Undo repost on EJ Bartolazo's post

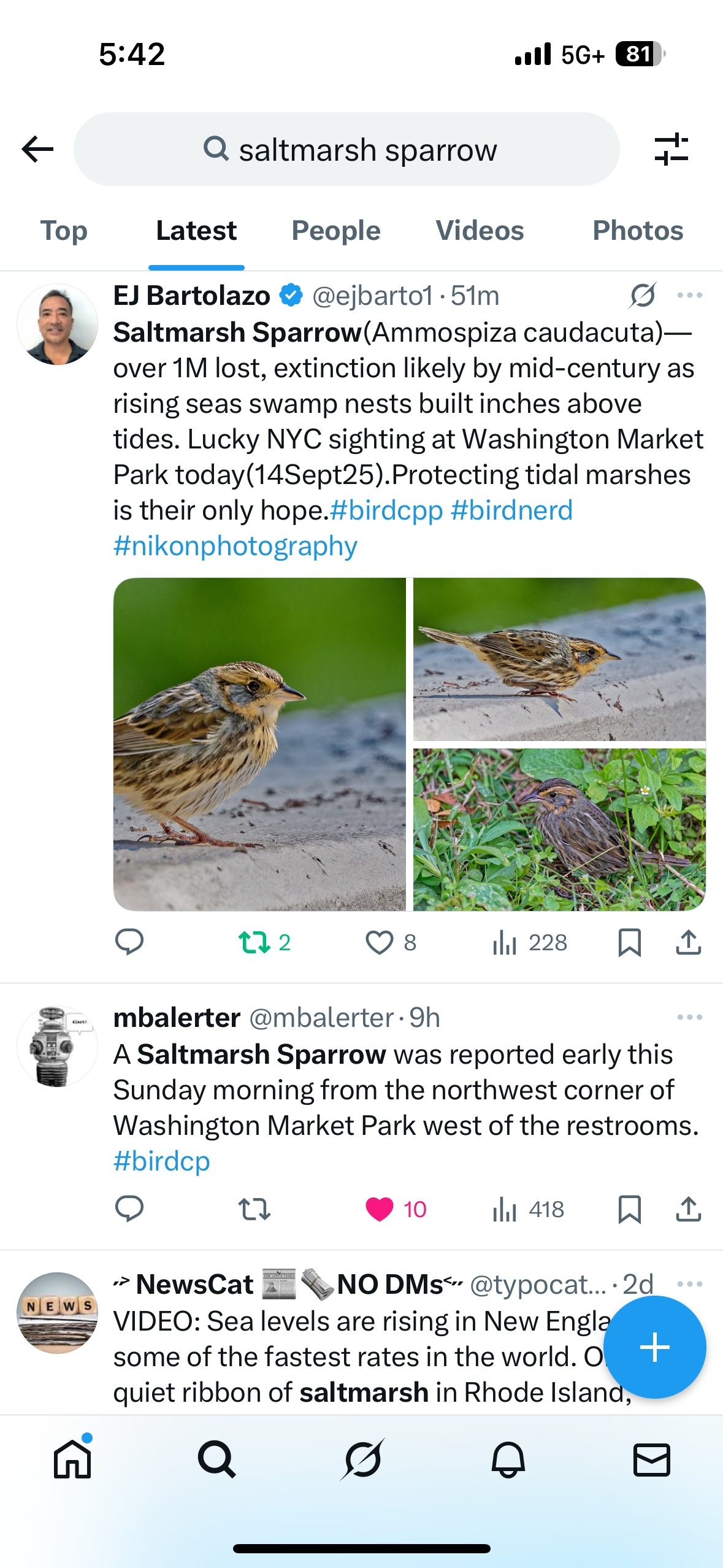pos(254,942)
